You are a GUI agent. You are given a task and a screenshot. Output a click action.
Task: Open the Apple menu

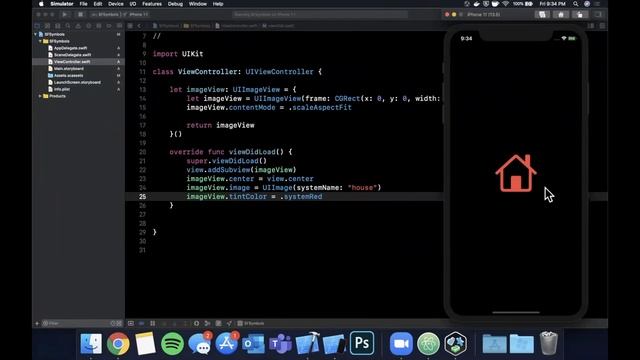tap(41, 4)
